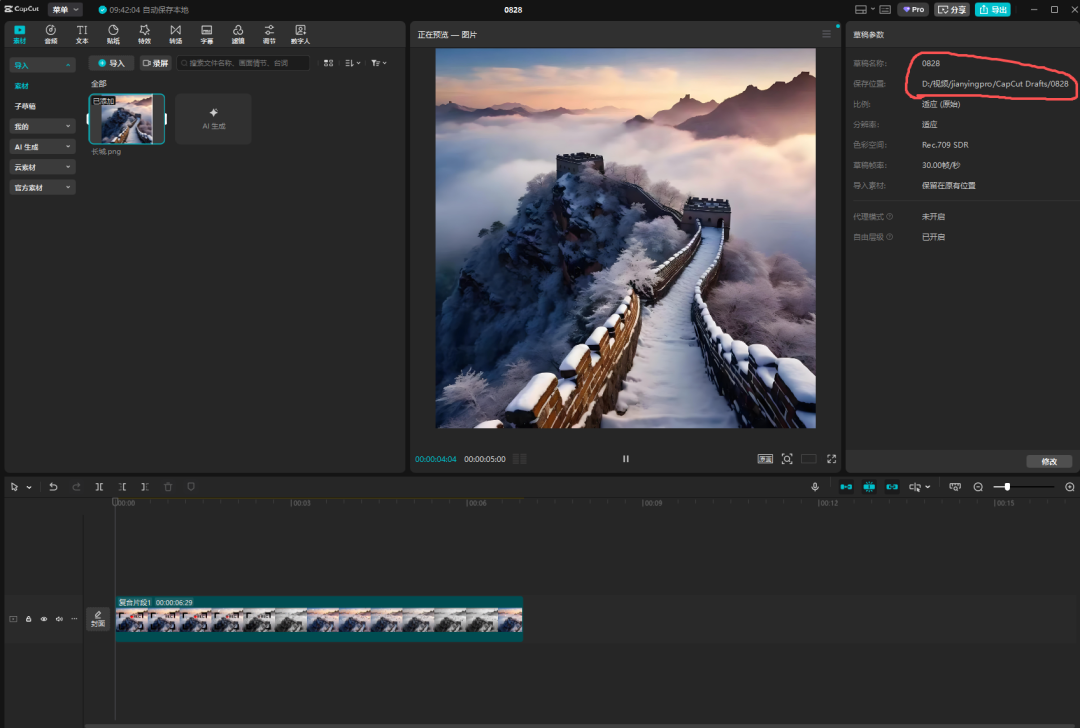The width and height of the screenshot is (1080, 728).
Task: Open the 菜单 dropdown in the title bar
Action: point(65,9)
